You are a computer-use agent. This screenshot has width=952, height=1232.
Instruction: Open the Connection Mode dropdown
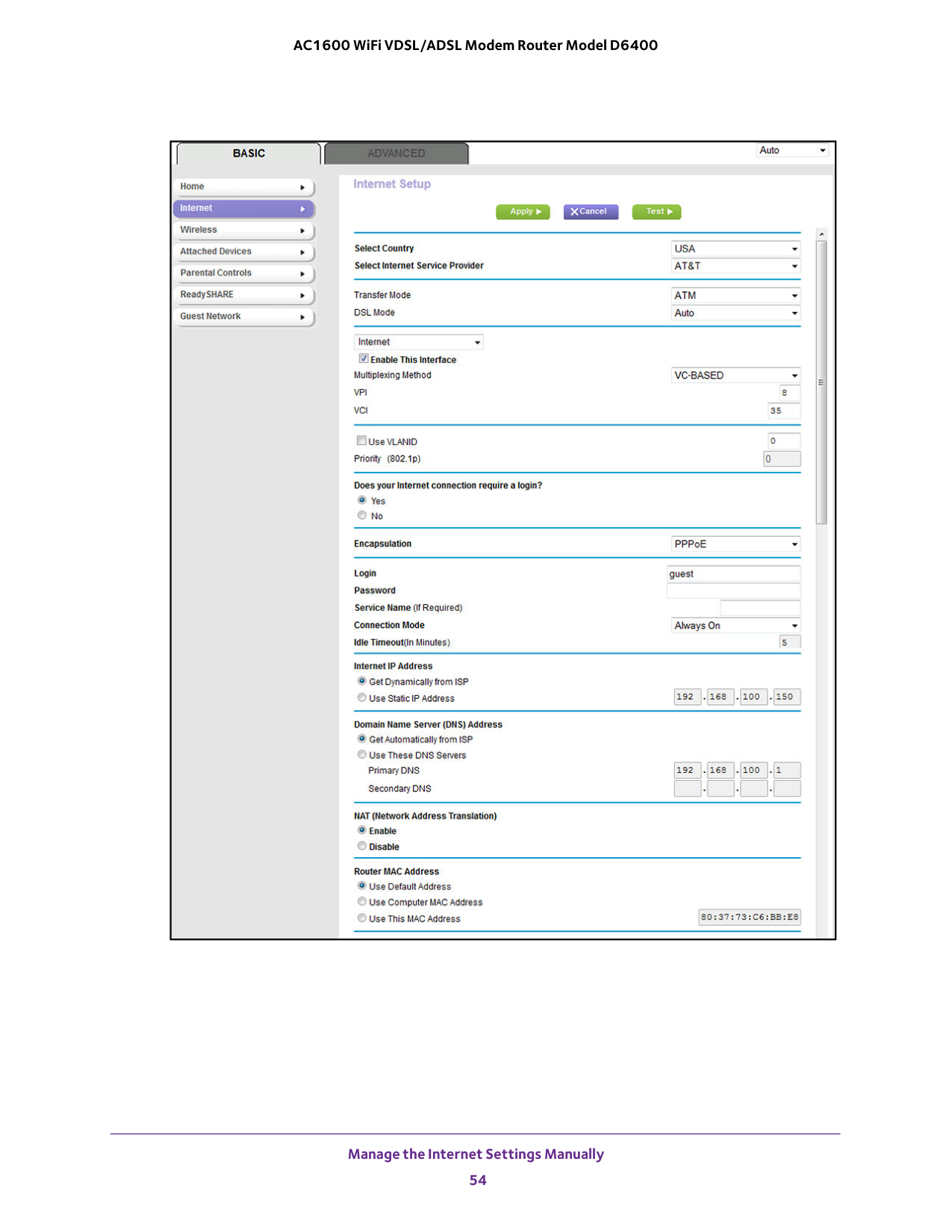735,626
